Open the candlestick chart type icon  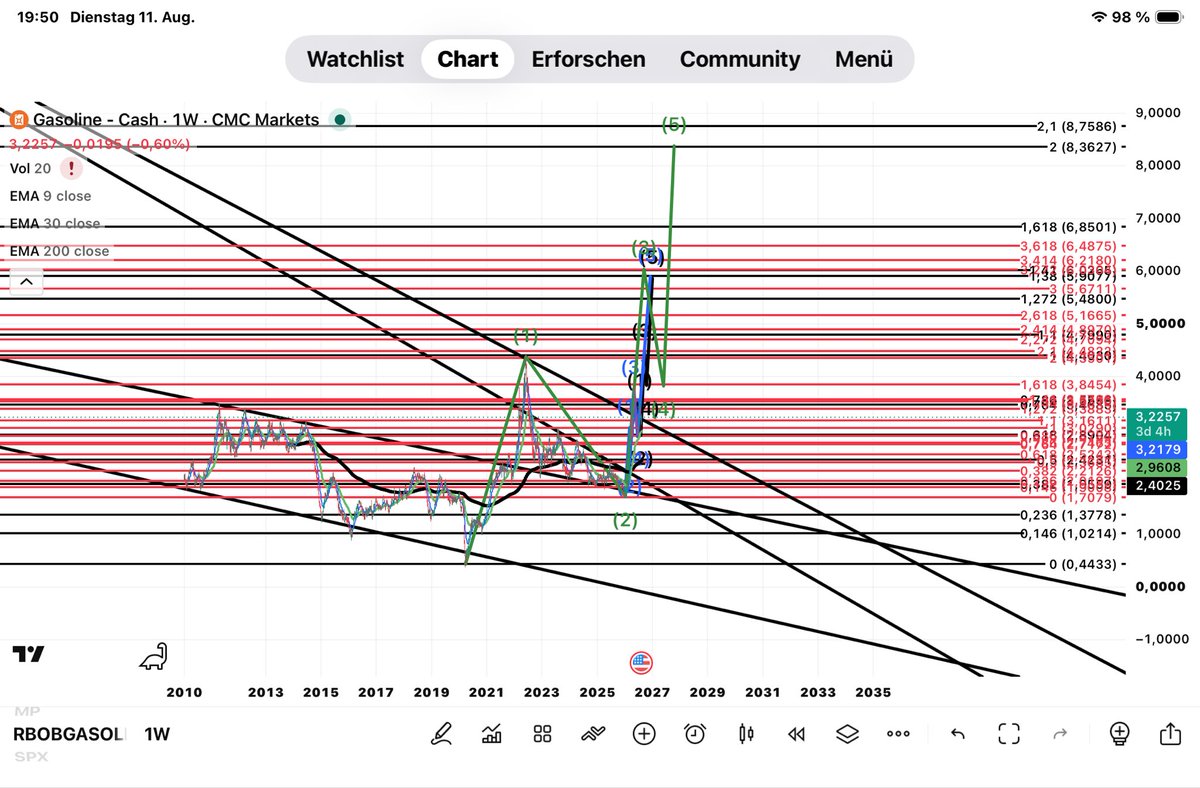click(746, 734)
